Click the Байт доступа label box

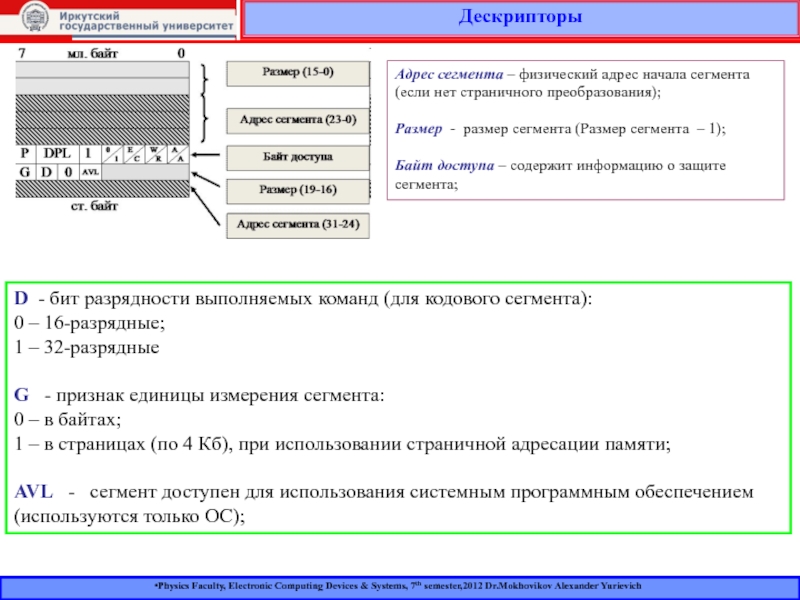(x=298, y=157)
